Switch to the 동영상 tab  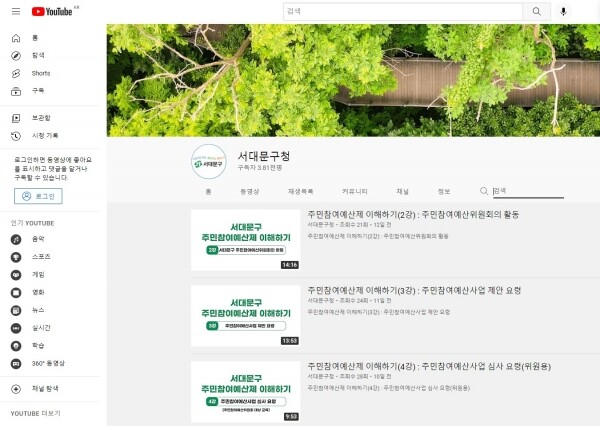coord(249,191)
